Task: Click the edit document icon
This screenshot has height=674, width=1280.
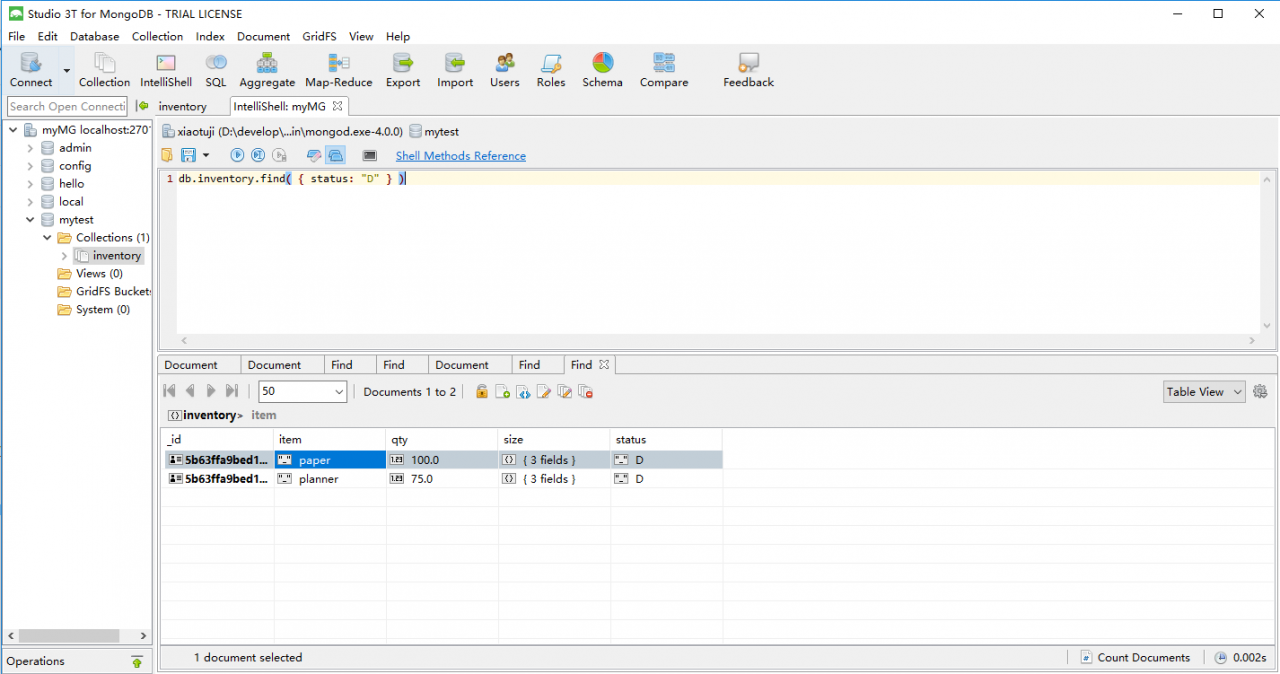Action: [544, 392]
